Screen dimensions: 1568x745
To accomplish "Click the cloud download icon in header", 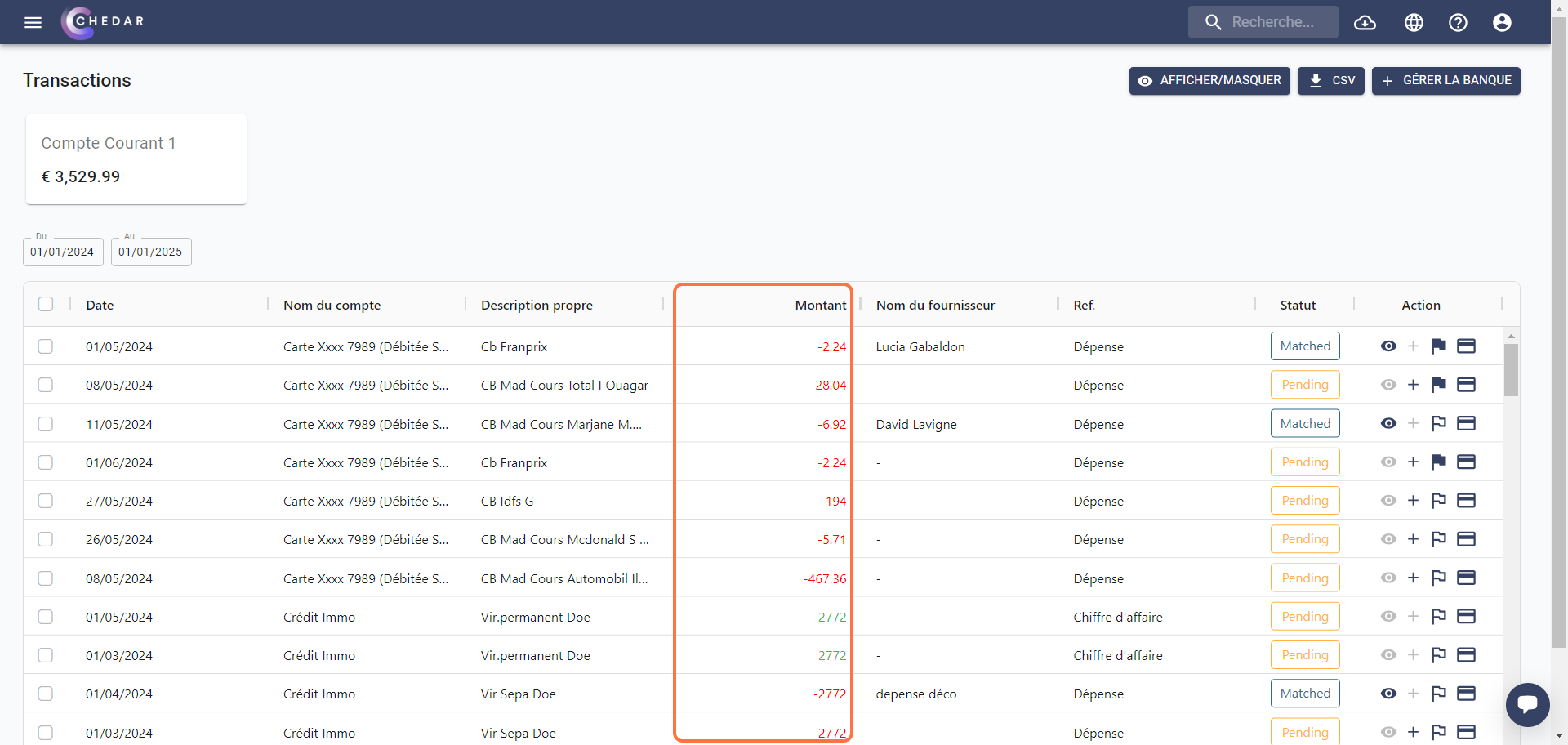I will [1365, 22].
